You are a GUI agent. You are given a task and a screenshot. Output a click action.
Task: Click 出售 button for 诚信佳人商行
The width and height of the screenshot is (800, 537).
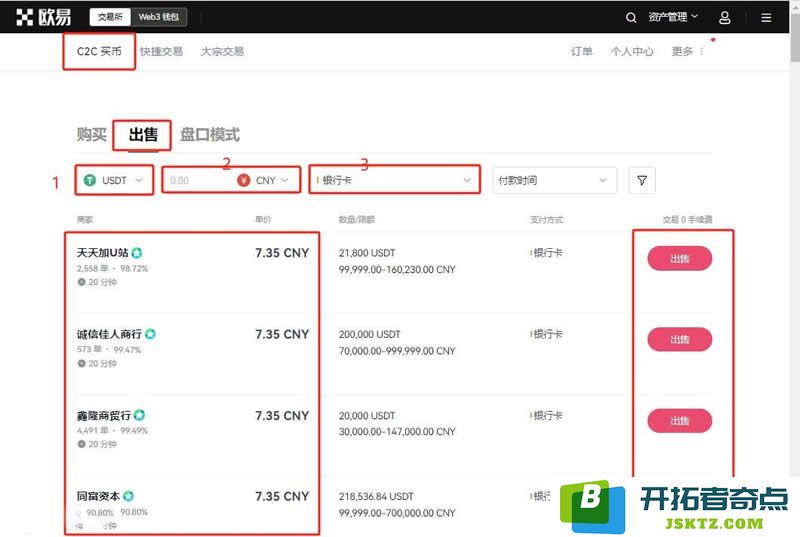680,340
